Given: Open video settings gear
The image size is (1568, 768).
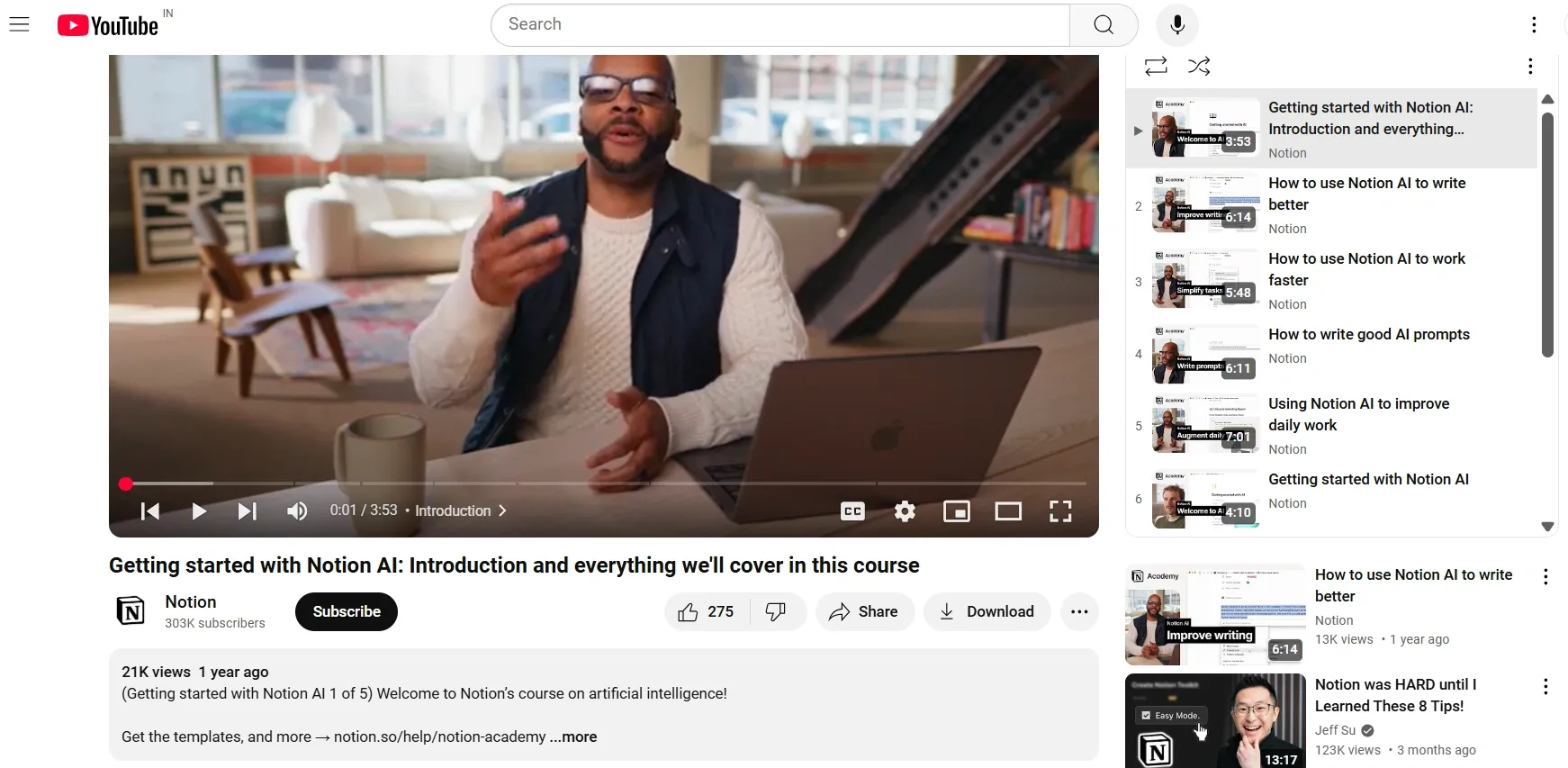Looking at the screenshot, I should 905,511.
